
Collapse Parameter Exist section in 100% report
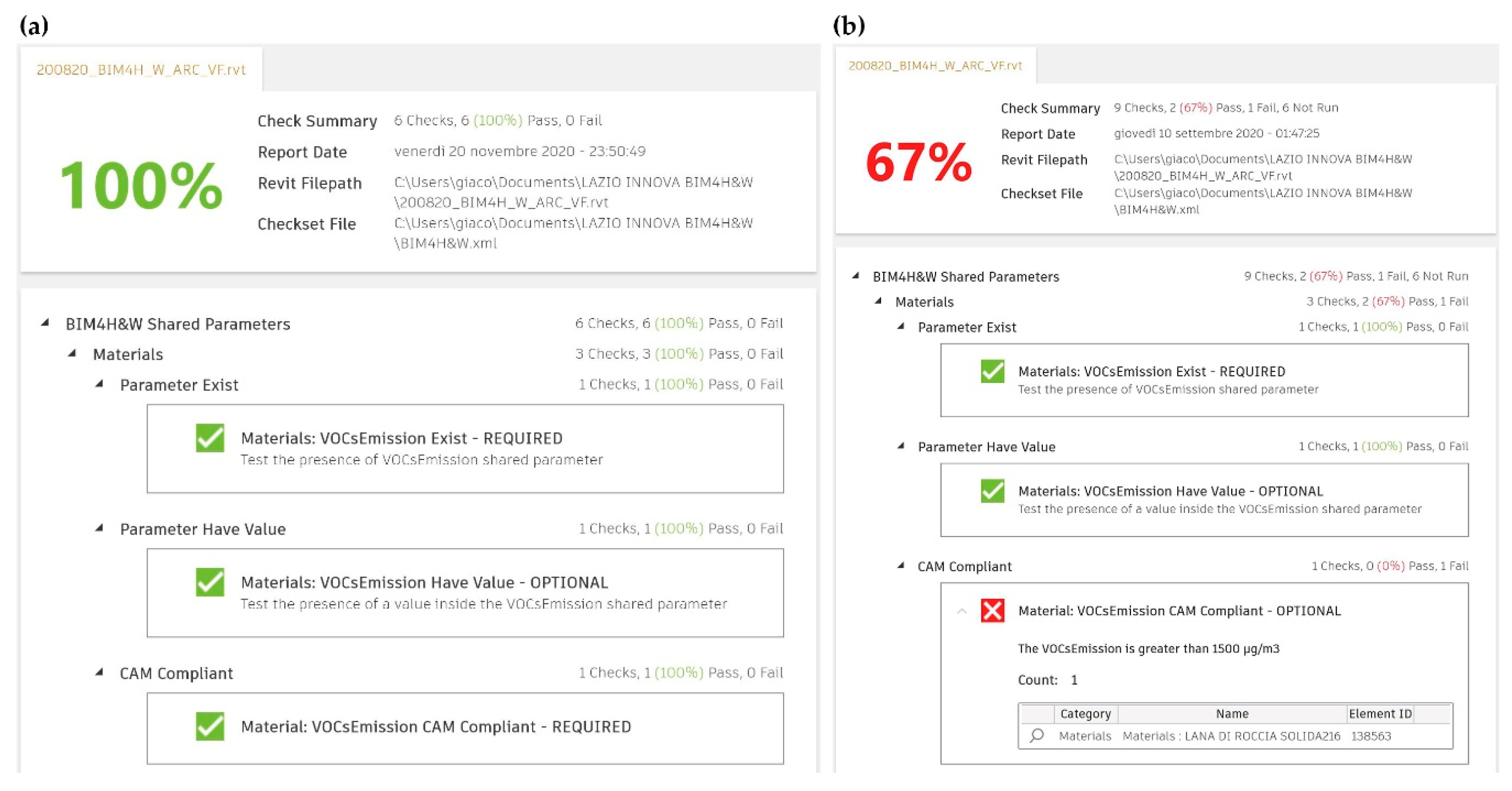(100, 384)
